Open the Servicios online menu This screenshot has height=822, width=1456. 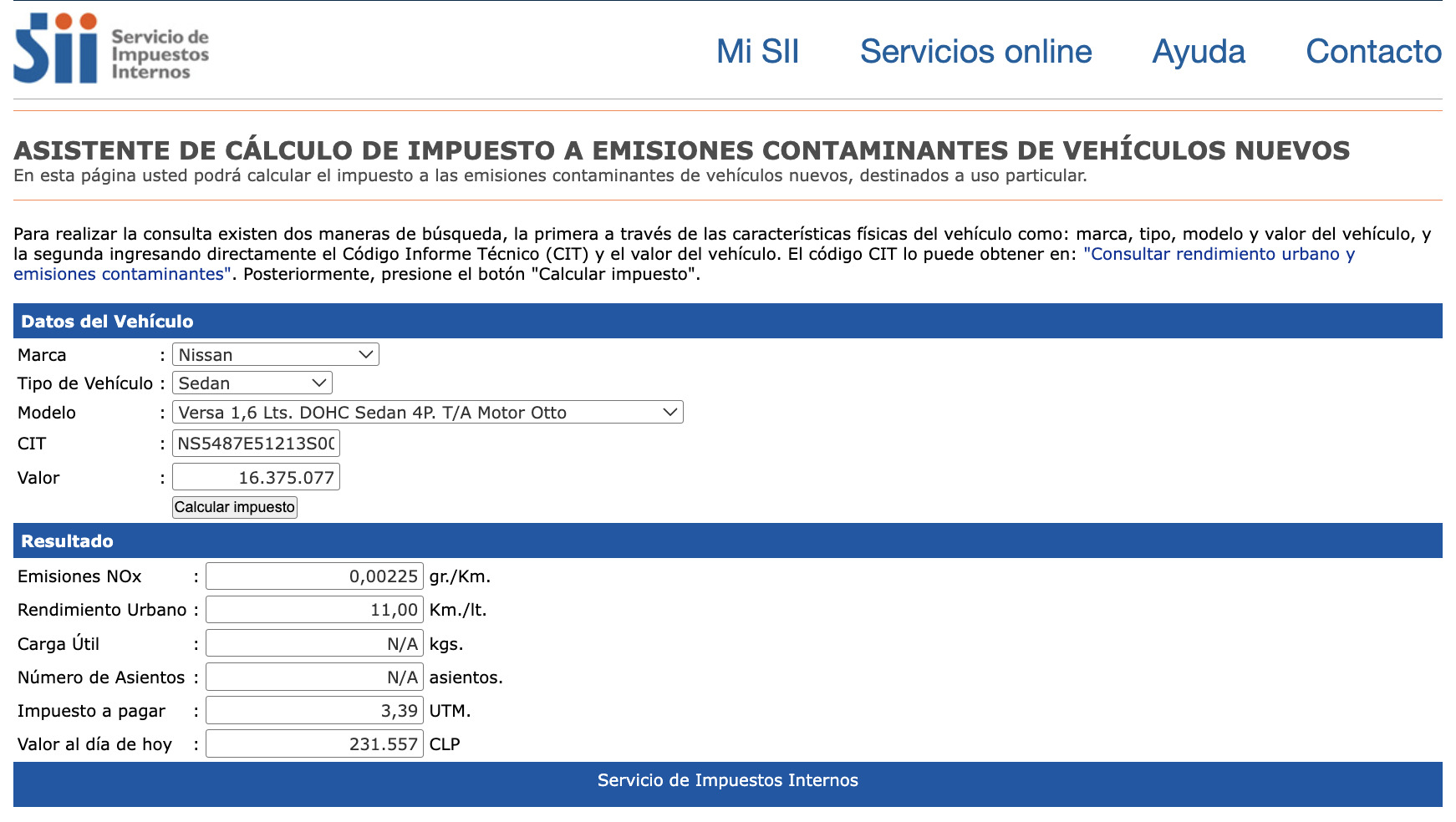(975, 52)
